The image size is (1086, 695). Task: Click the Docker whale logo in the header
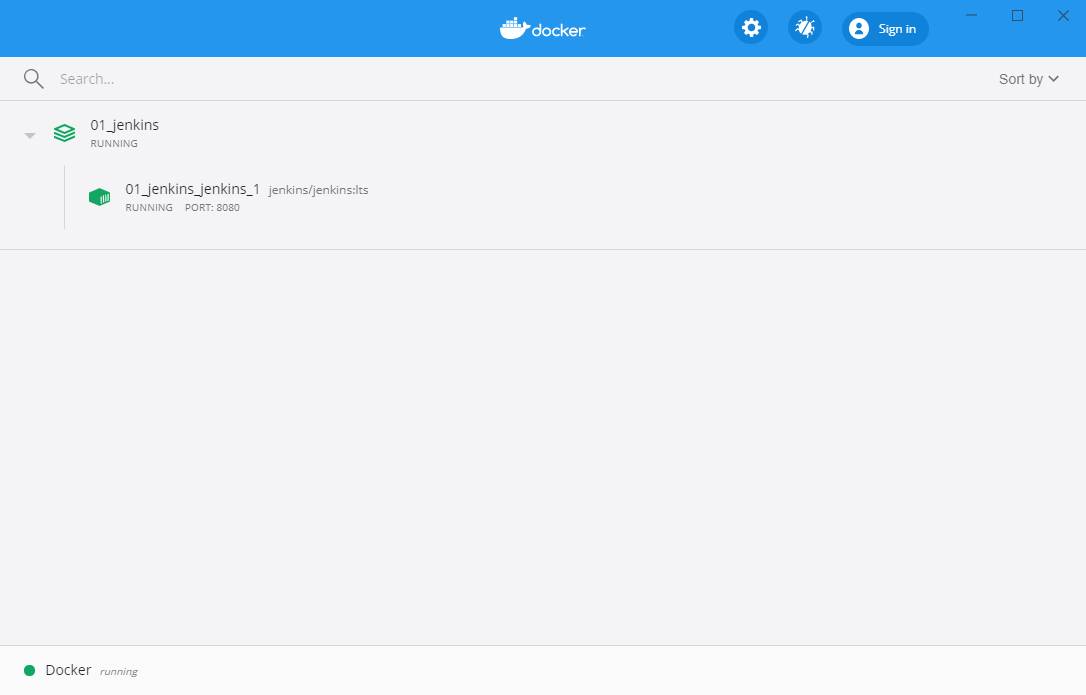coord(542,28)
